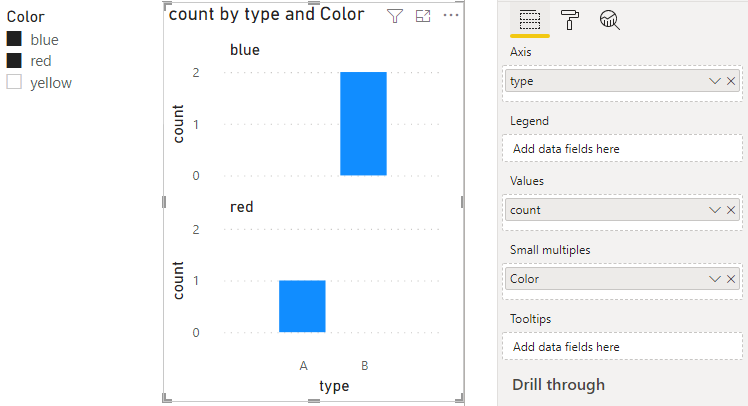Image resolution: width=748 pixels, height=406 pixels.
Task: Remove the count field from Values
Action: (x=731, y=210)
